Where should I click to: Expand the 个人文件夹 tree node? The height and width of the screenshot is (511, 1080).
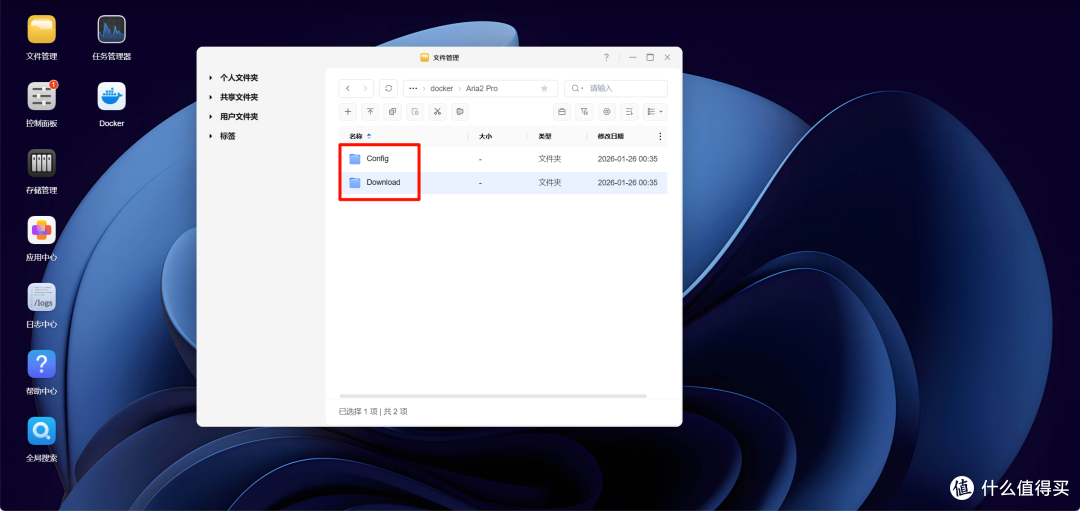pyautogui.click(x=211, y=78)
